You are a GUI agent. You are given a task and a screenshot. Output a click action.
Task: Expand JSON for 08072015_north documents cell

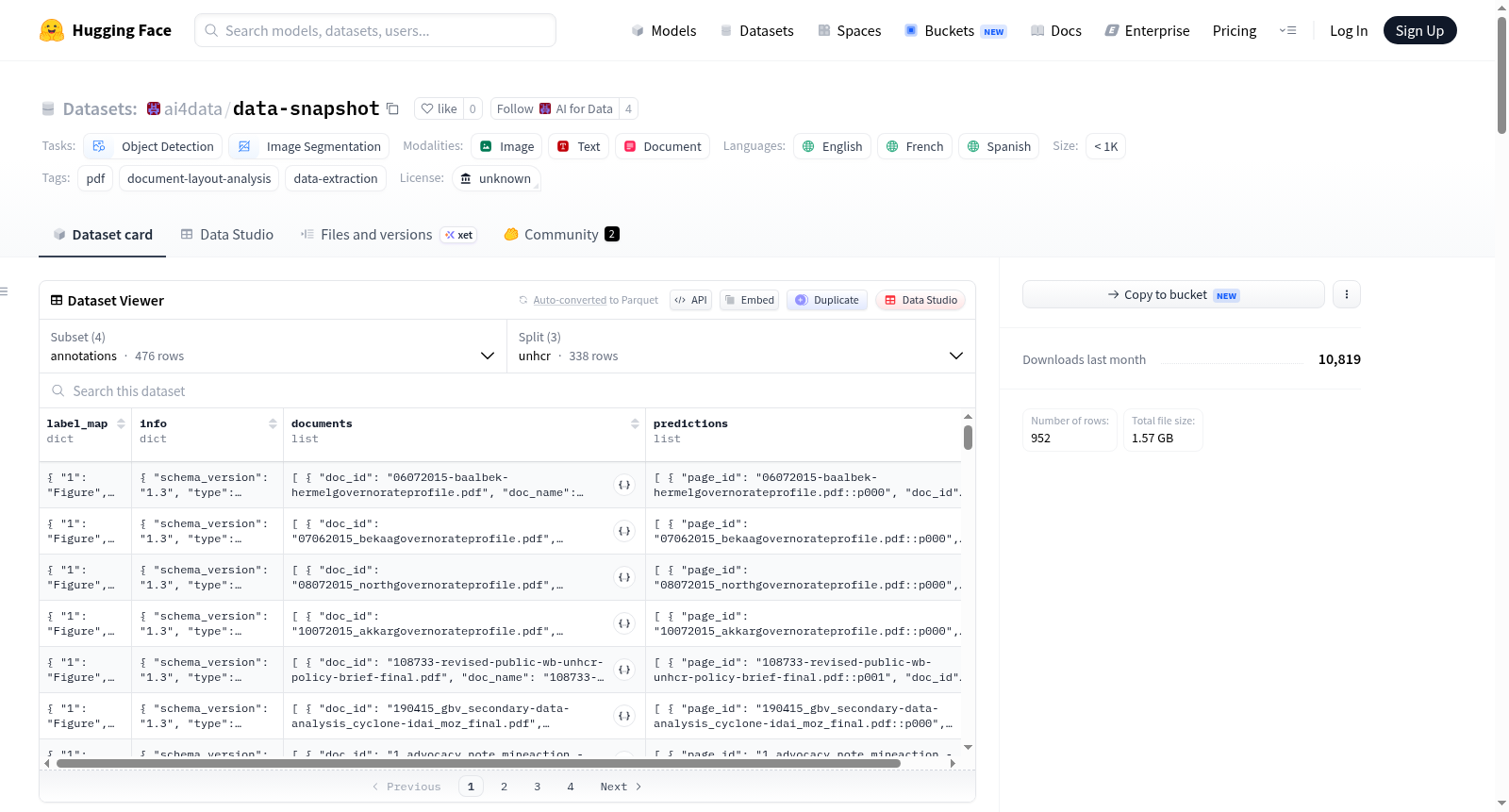tap(624, 577)
